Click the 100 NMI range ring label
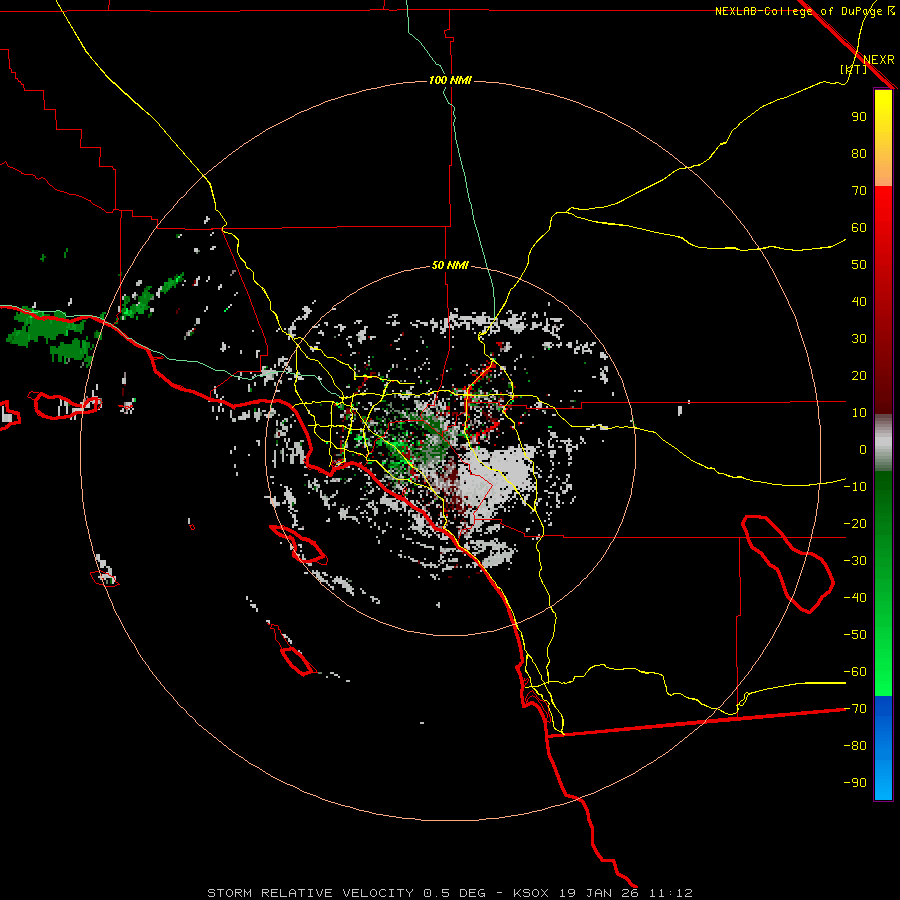Screen dimensions: 900x900 (450, 80)
